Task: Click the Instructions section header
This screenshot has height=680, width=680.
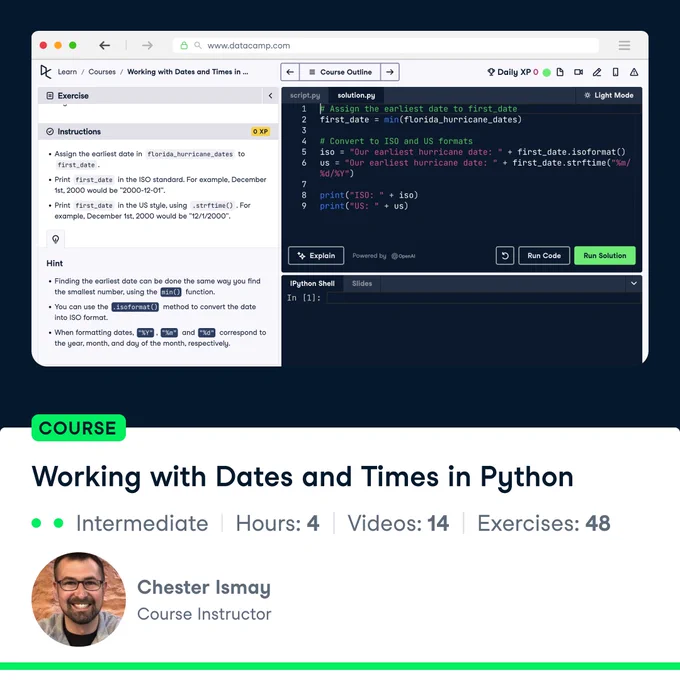Action: pos(158,131)
